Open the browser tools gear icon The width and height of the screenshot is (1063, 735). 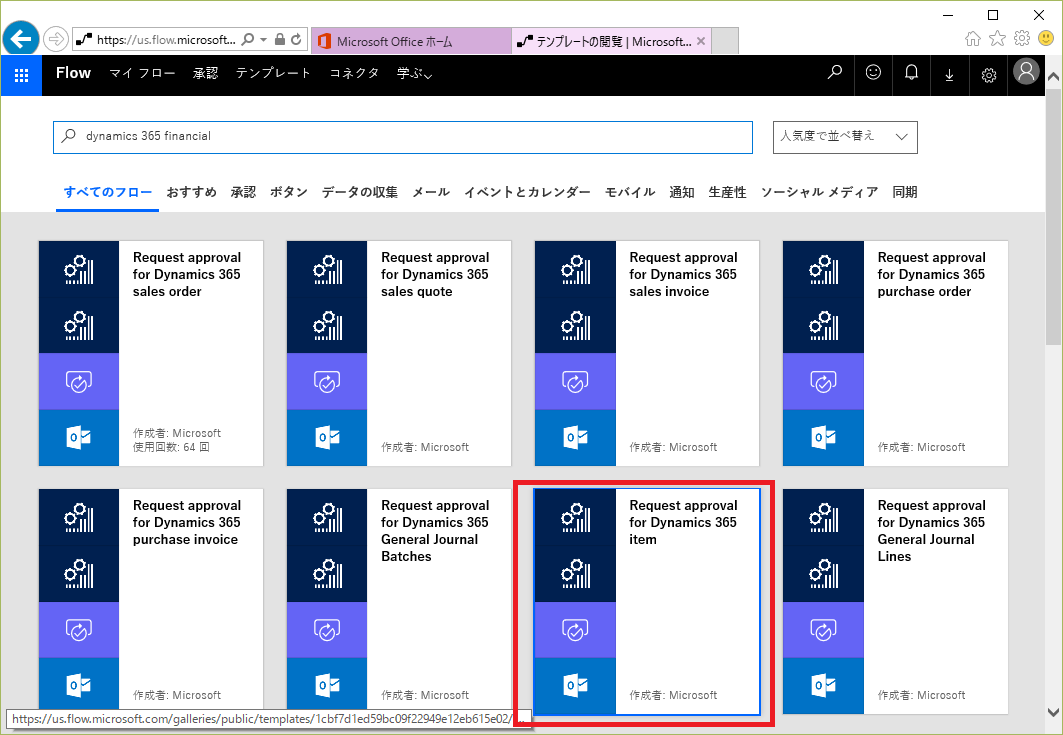[1022, 38]
